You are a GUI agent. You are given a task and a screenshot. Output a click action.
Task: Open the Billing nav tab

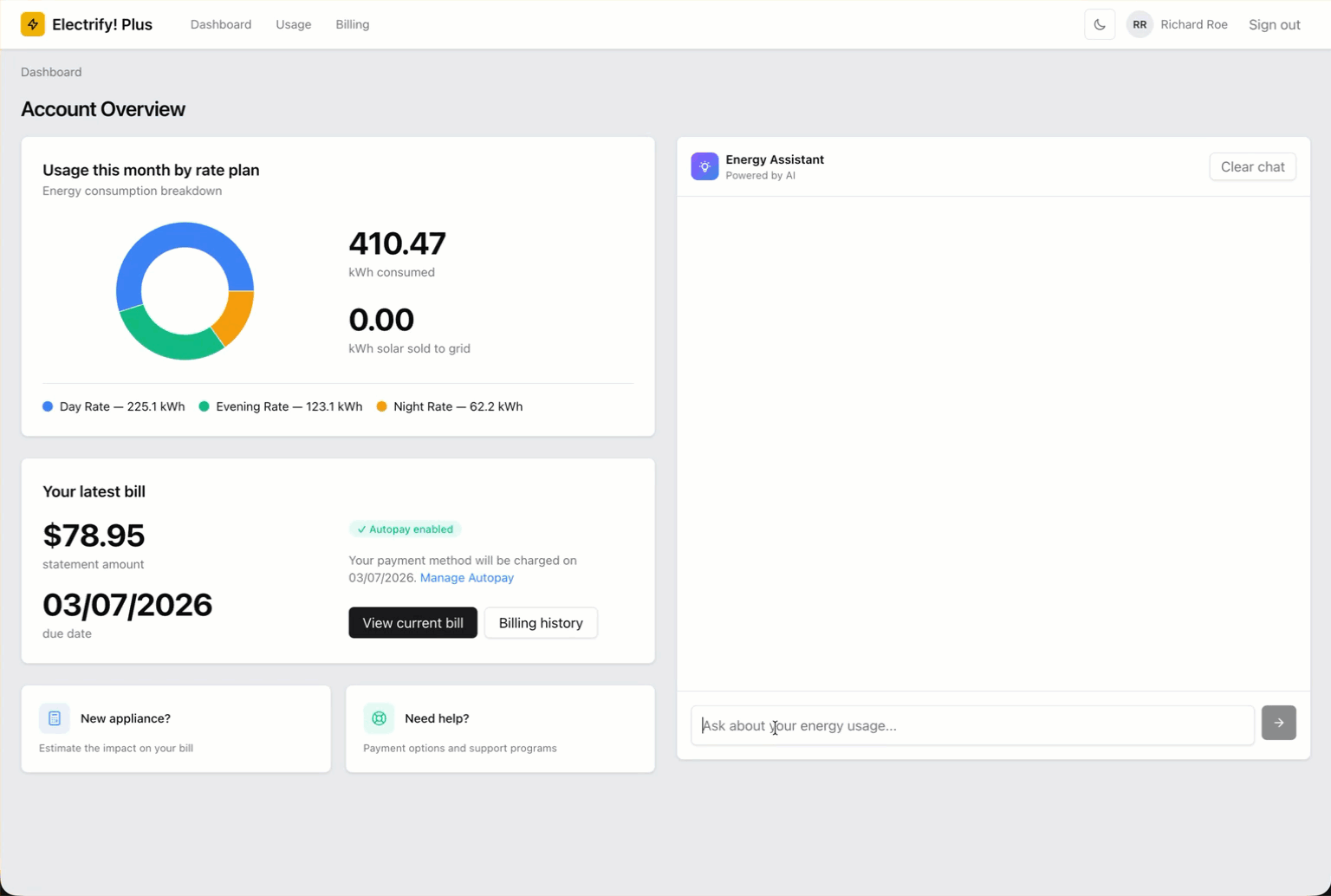coord(352,24)
